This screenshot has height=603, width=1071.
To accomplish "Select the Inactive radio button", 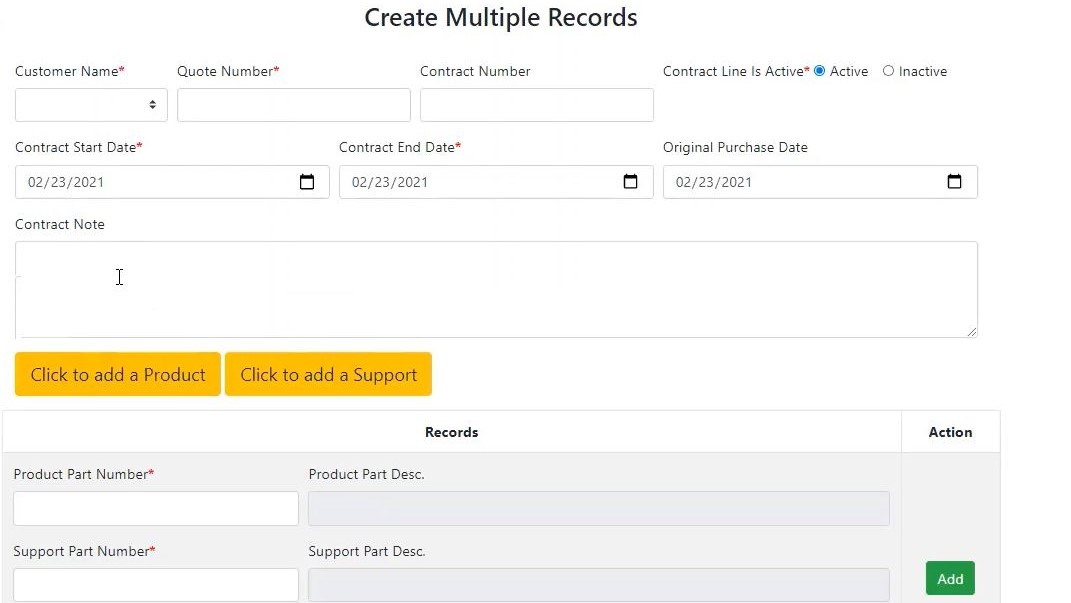I will 888,71.
